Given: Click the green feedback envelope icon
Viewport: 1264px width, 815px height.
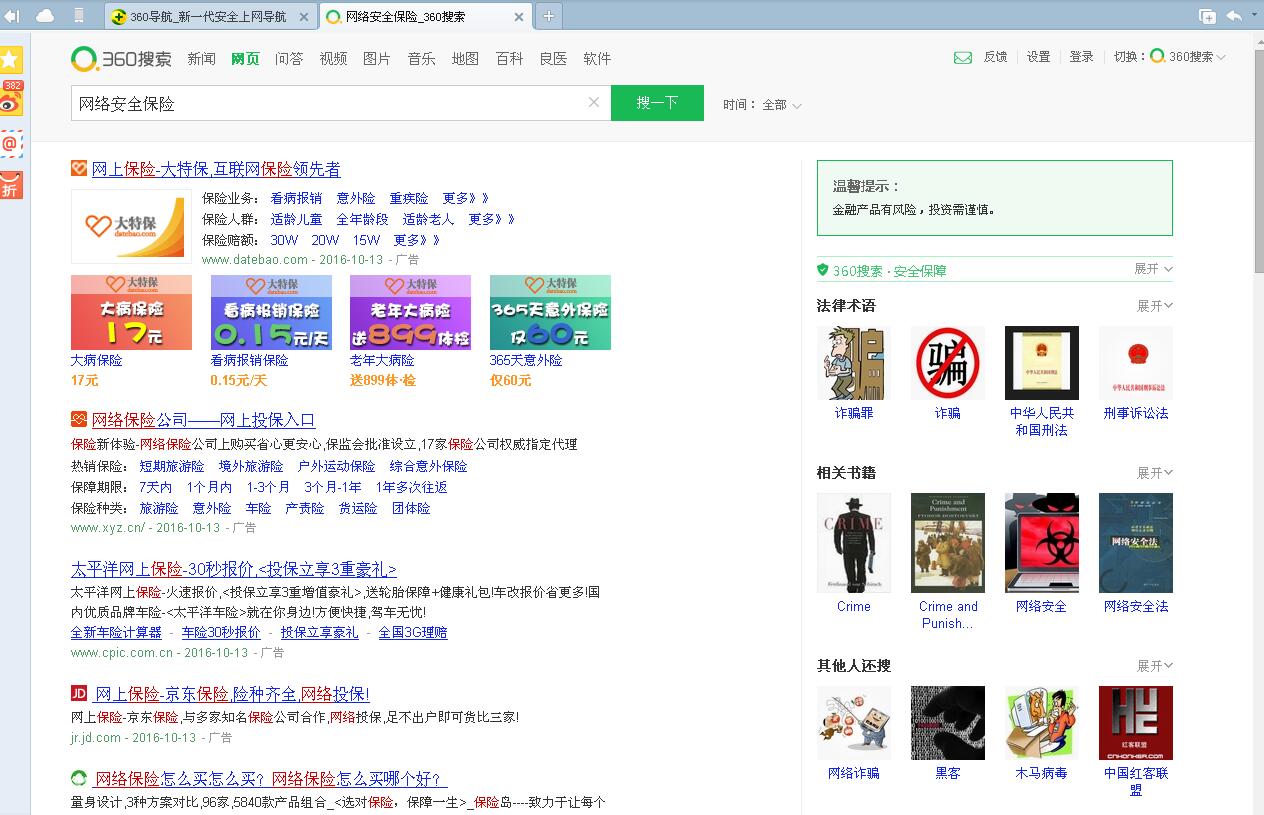Looking at the screenshot, I should click(x=963, y=57).
